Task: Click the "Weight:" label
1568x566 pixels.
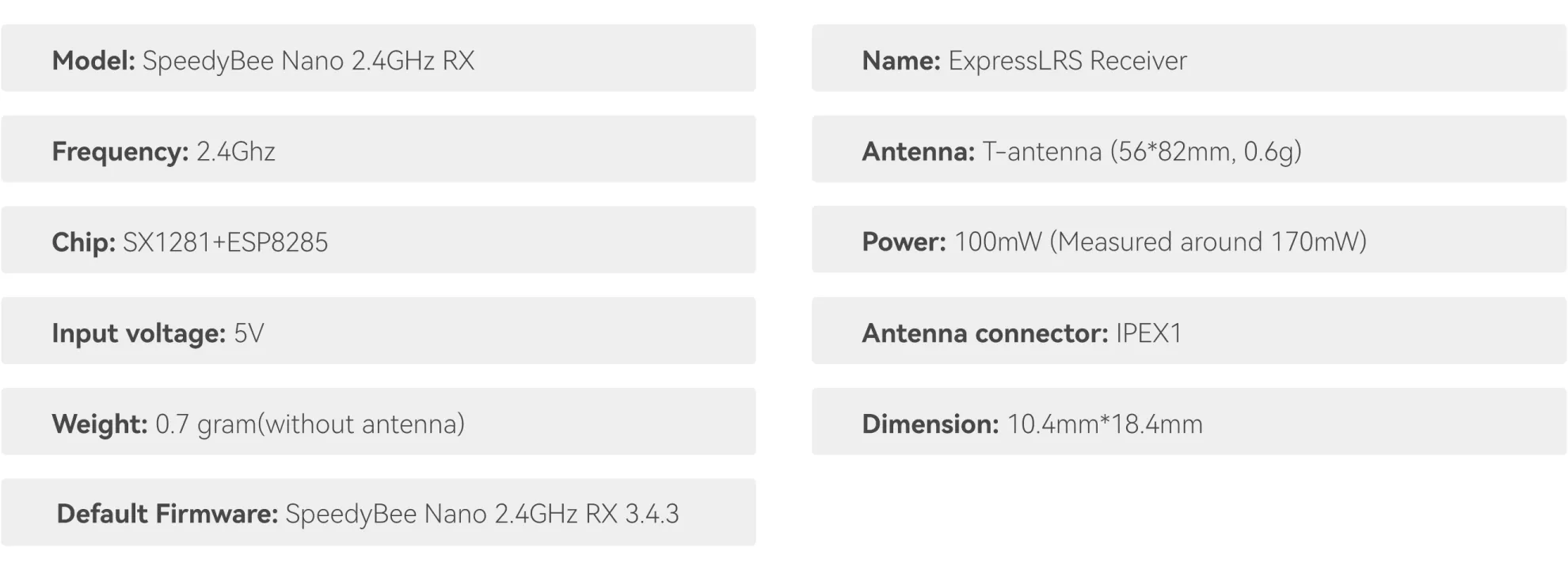Action: (x=99, y=424)
